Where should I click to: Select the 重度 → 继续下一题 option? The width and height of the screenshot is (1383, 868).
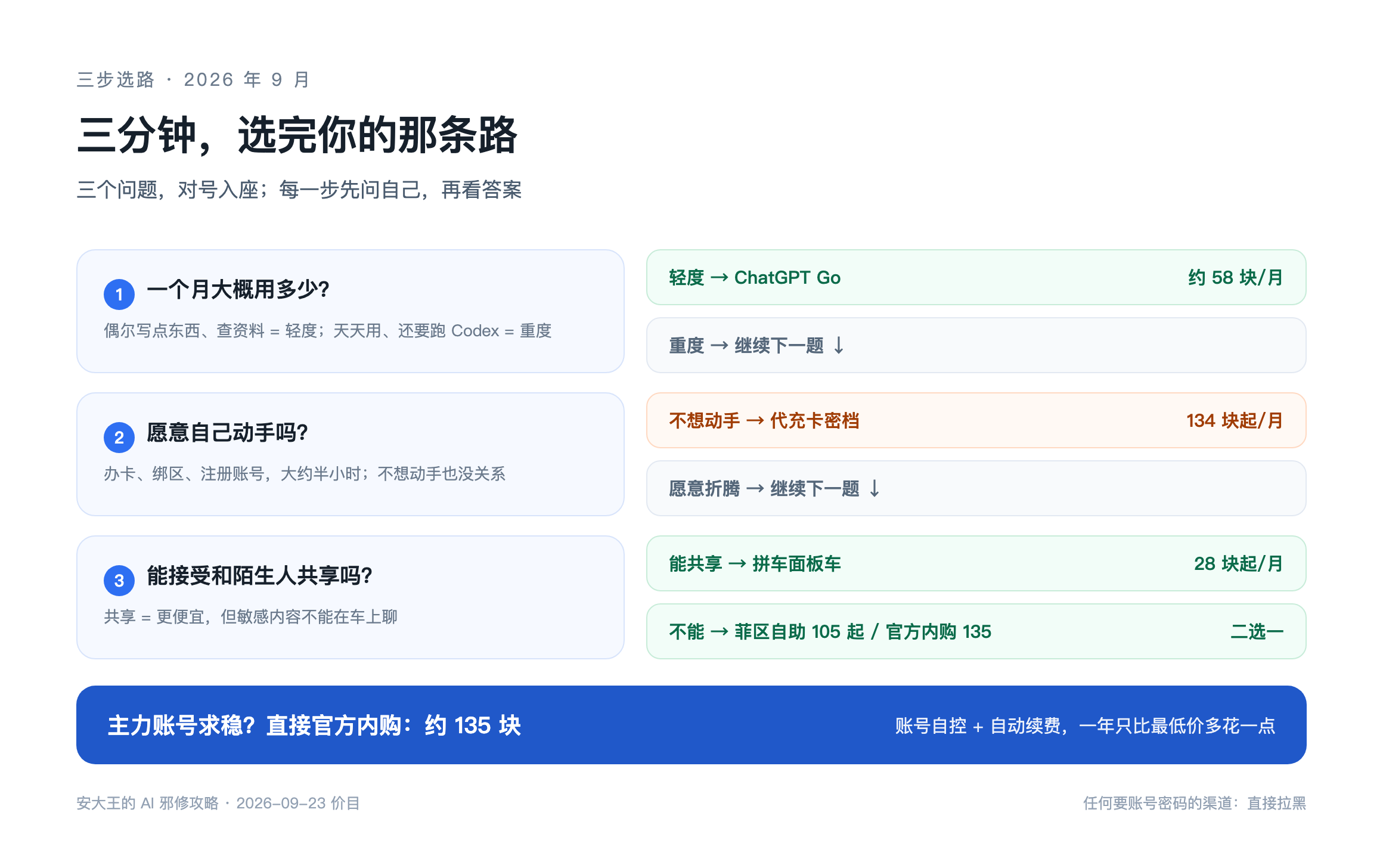point(976,345)
